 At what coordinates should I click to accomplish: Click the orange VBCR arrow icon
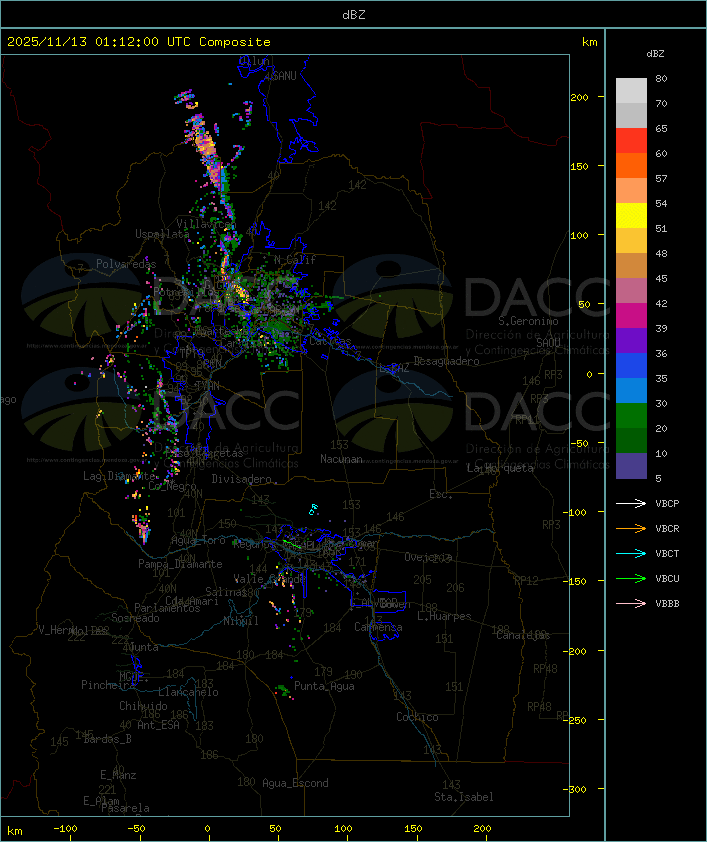tap(631, 528)
